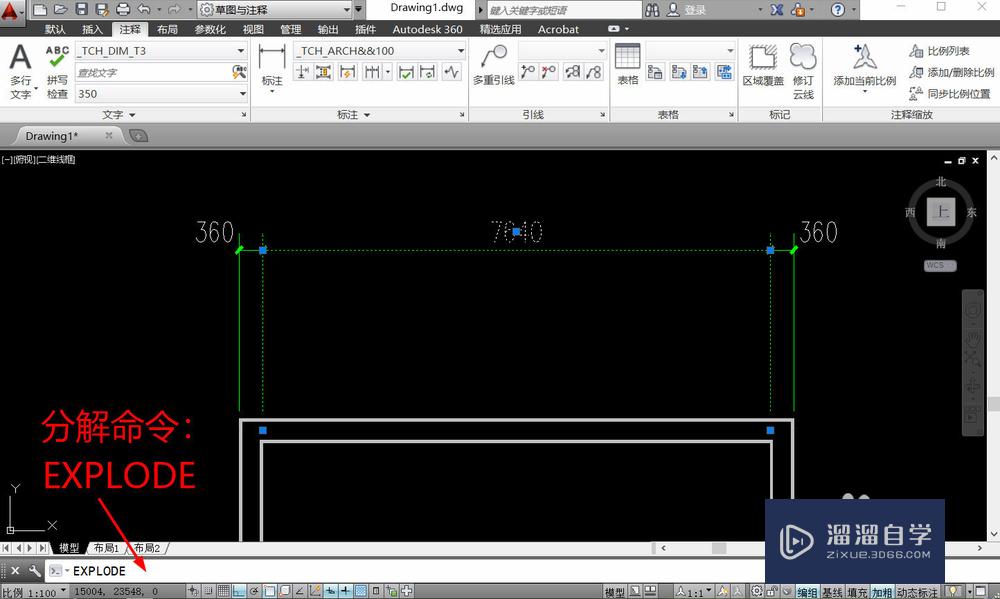Run spell check (拼写检查)
Image resolution: width=1000 pixels, height=599 pixels.
(57, 71)
